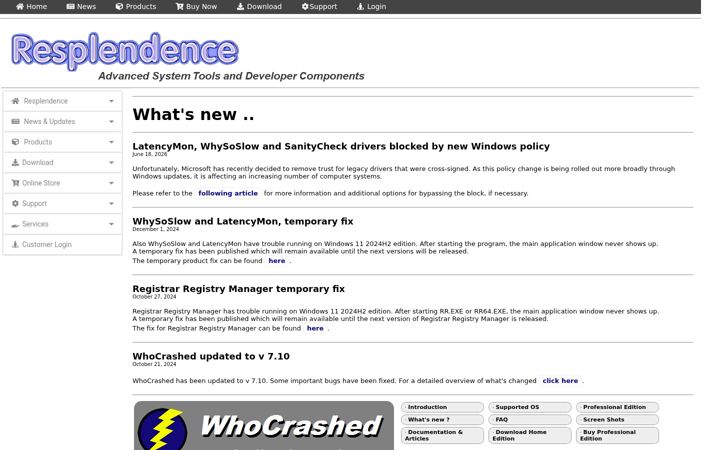Click the sidebar Resplendence home icon
The height and width of the screenshot is (450, 720).
[x=15, y=101]
